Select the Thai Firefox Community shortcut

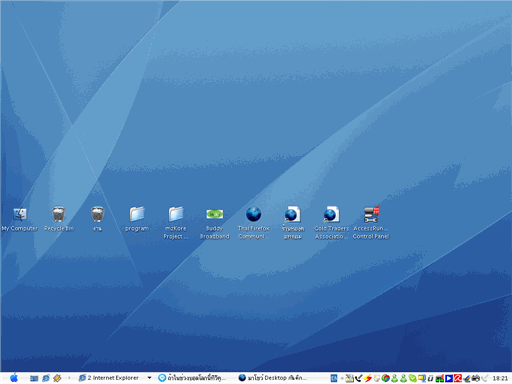pos(254,223)
